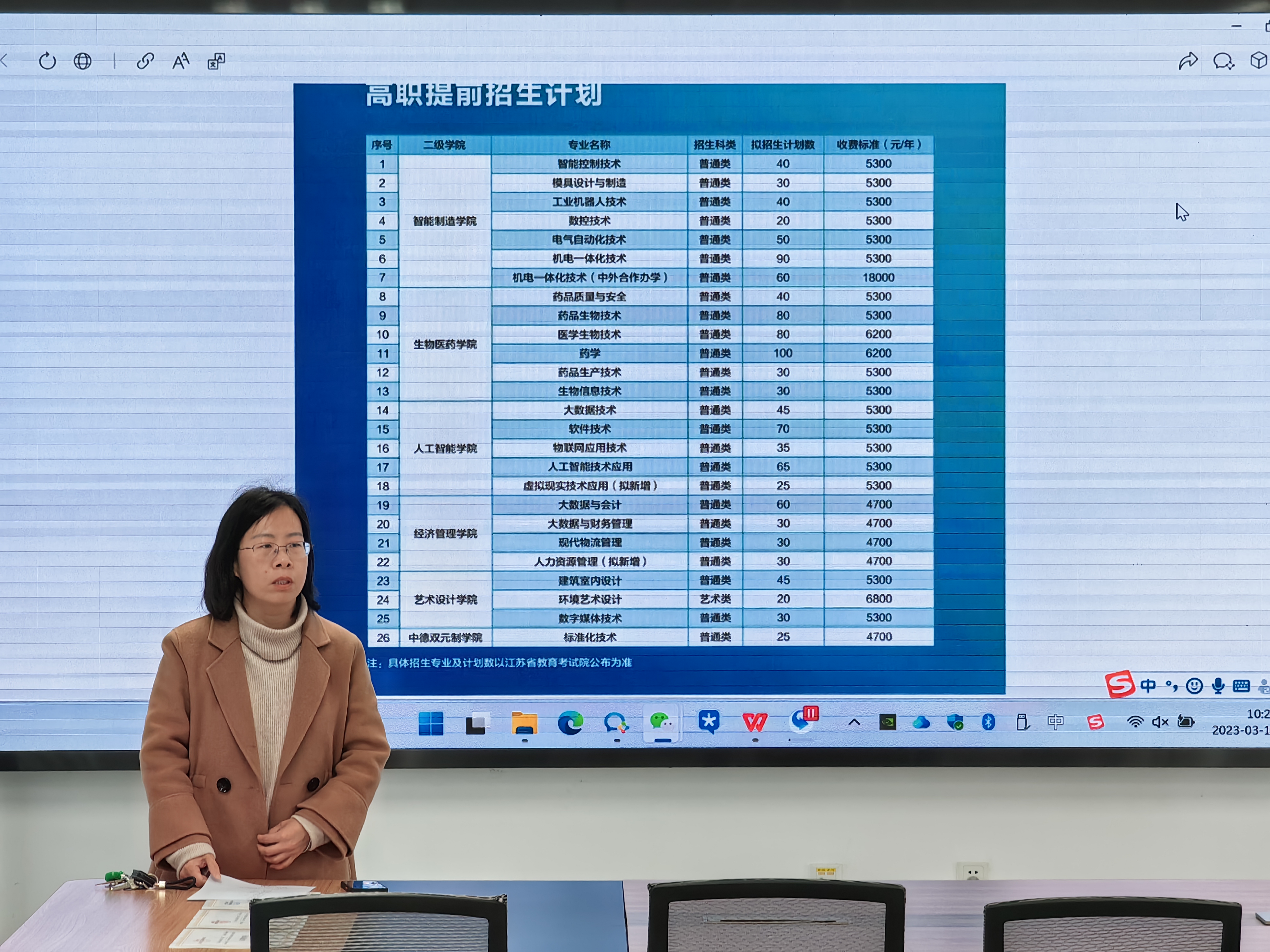Click the USB safely remove hardware icon
The image size is (1270, 952).
pos(1022,722)
